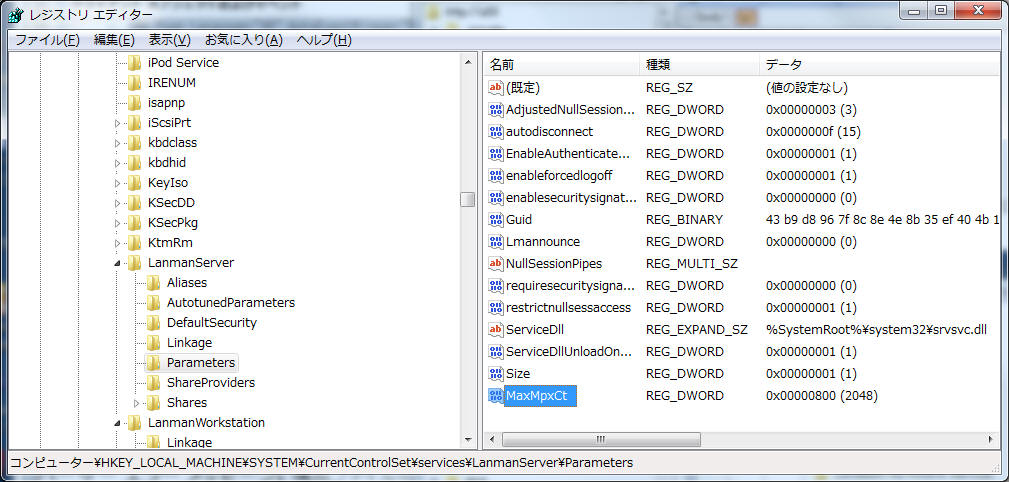Collapse the LanmanServer tree node
Viewport: 1009px width, 482px height.
[x=119, y=263]
